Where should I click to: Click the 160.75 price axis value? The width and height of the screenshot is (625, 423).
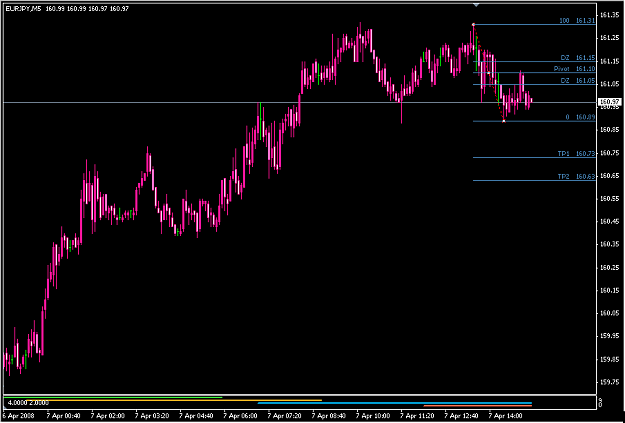point(608,153)
